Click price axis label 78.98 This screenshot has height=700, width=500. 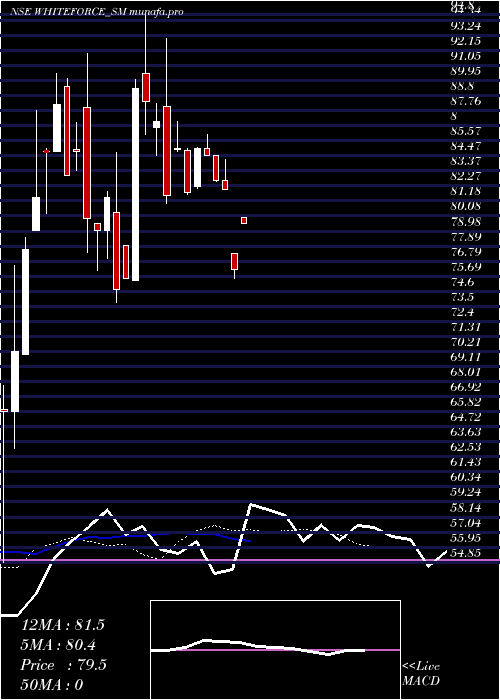pos(465,221)
